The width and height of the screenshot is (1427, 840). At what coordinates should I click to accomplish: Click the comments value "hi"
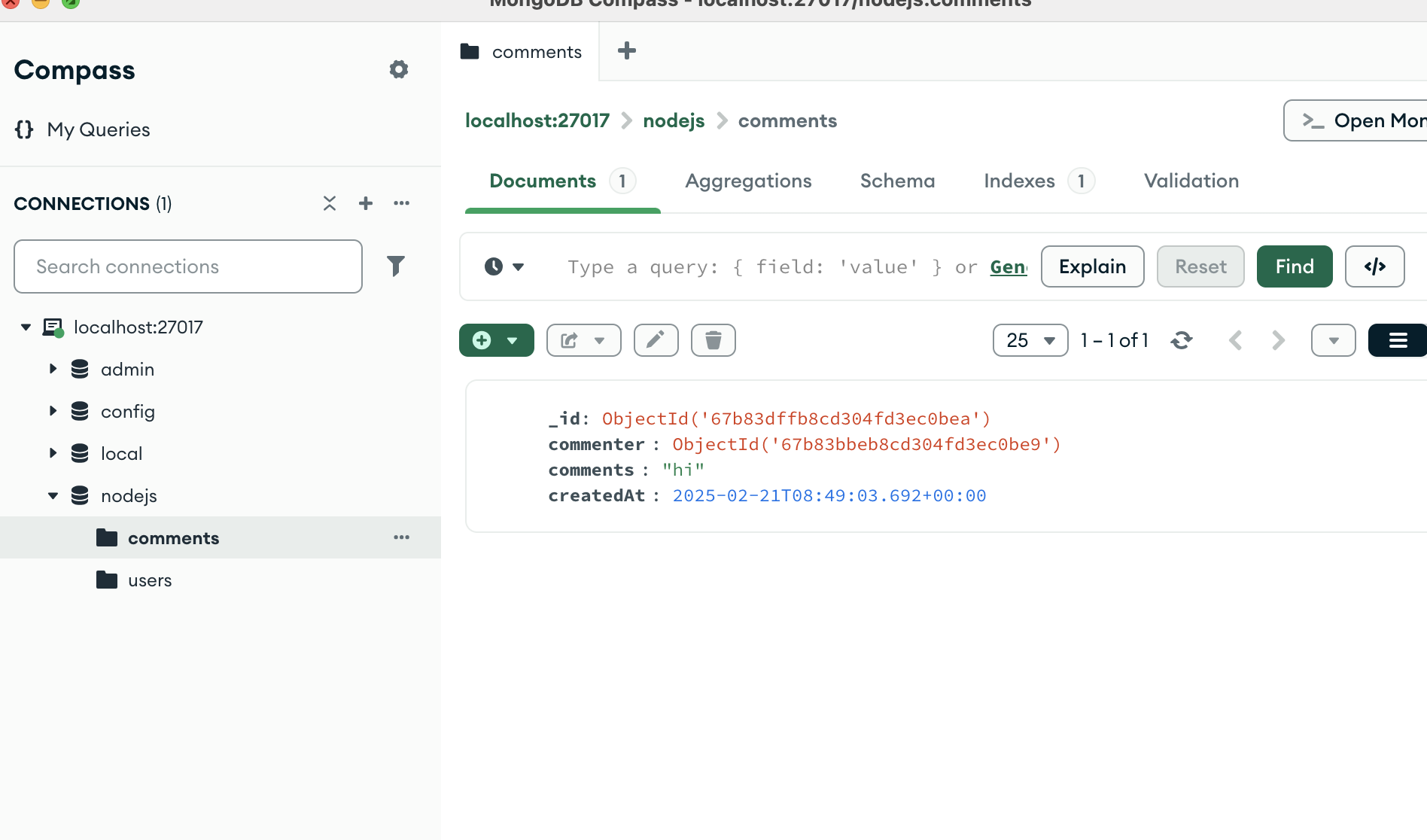pos(683,470)
